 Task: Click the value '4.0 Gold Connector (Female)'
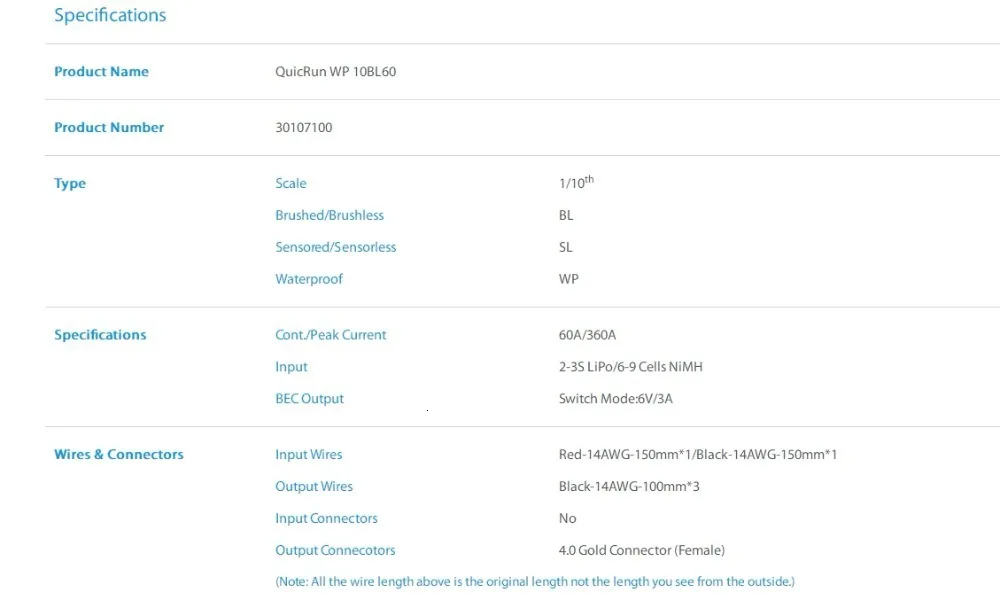642,550
